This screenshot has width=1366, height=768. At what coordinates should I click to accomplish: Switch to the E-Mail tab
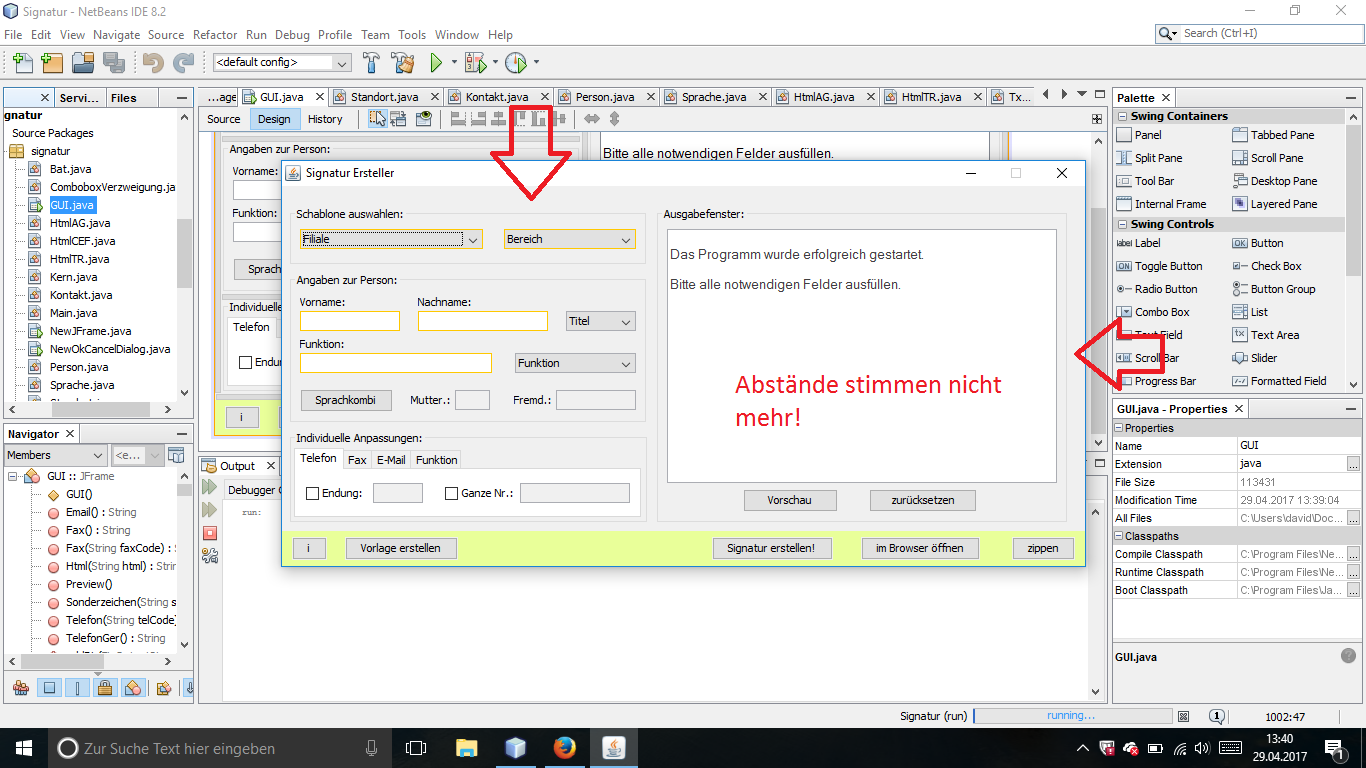pos(390,460)
